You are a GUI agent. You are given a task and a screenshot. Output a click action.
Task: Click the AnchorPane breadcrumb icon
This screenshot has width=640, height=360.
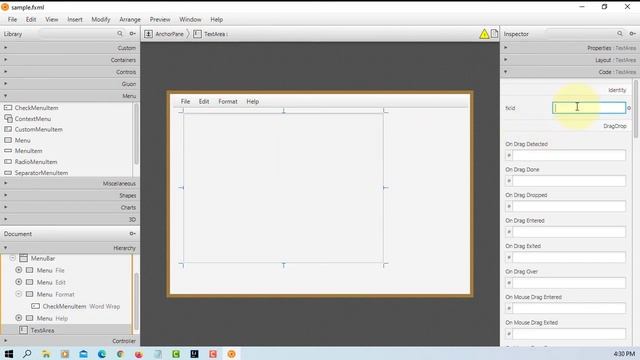[149, 34]
